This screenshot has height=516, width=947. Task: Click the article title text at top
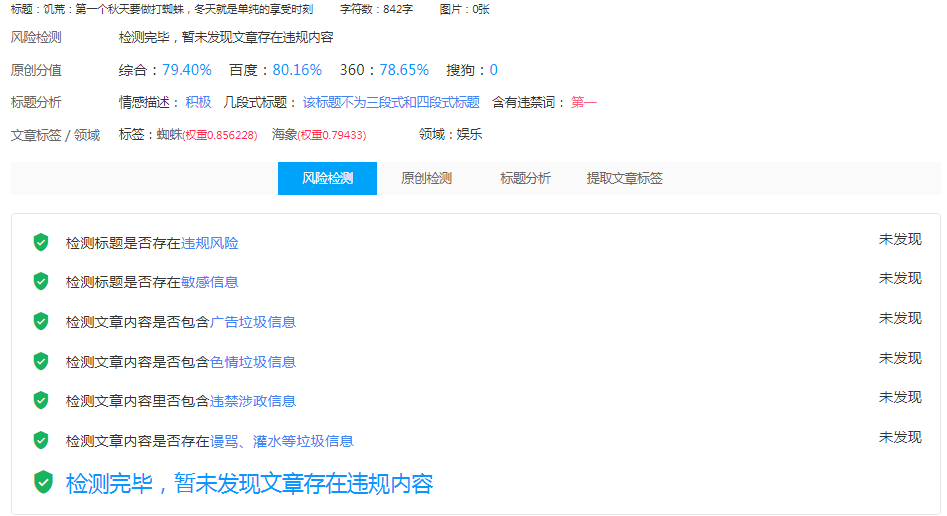[x=162, y=9]
